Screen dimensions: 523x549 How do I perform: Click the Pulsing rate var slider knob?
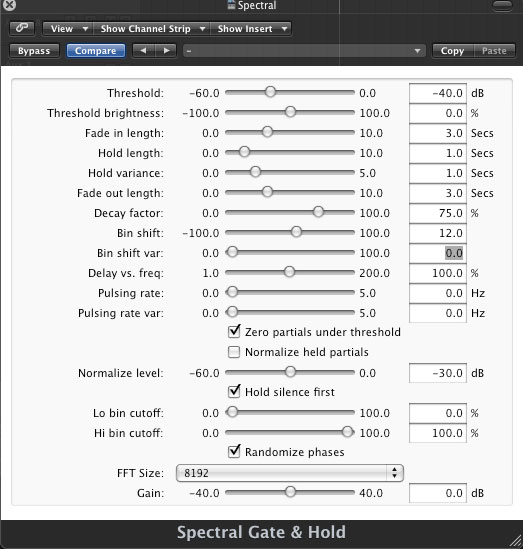pyautogui.click(x=232, y=312)
